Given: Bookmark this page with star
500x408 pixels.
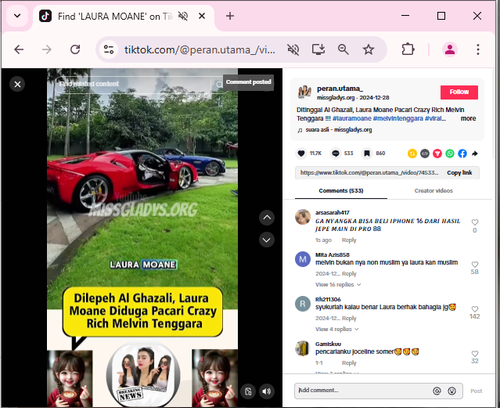Looking at the screenshot, I should (369, 50).
